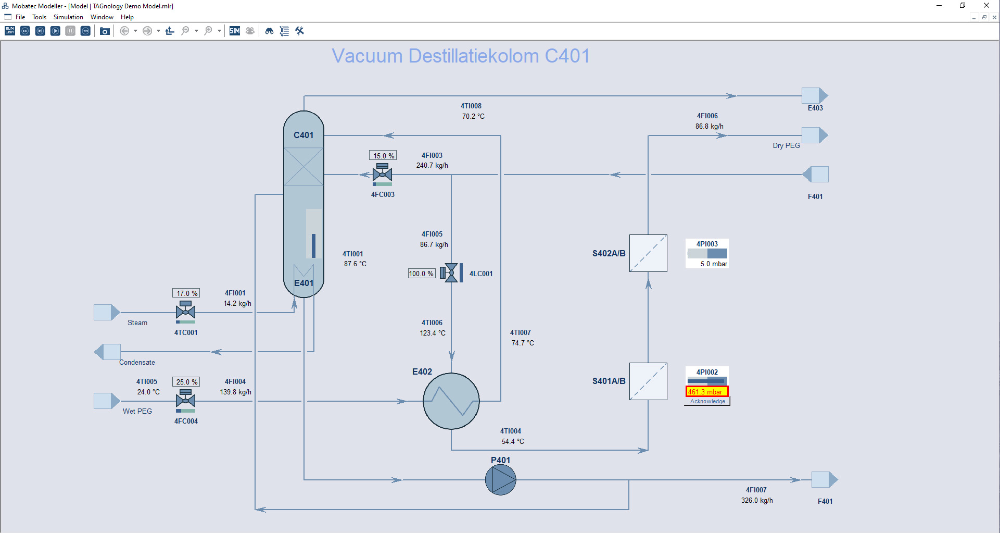
Task: Click the 4TI006 temperature reading 123.4 °C
Action: [x=432, y=333]
